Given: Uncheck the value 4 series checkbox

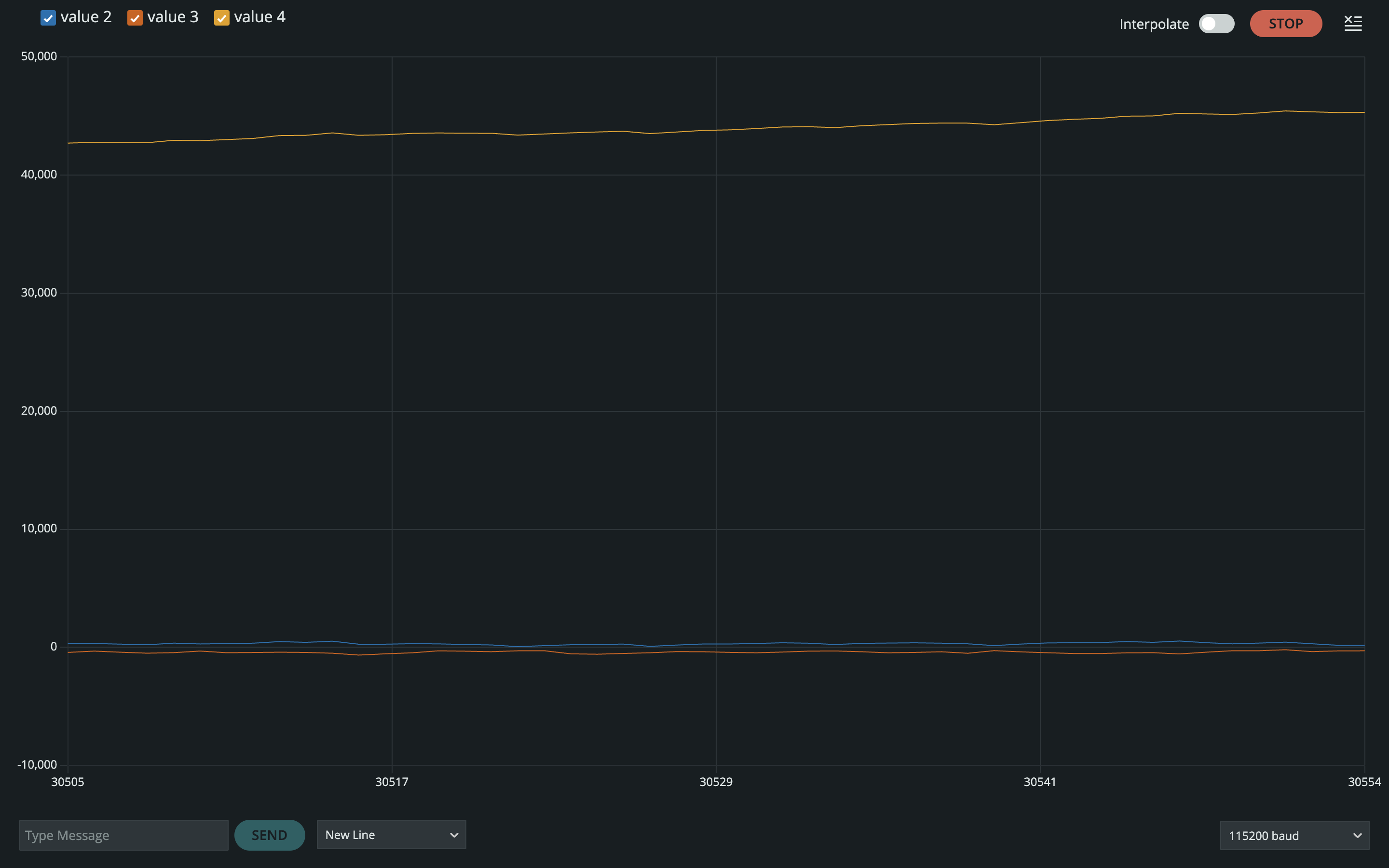Looking at the screenshot, I should click(221, 18).
